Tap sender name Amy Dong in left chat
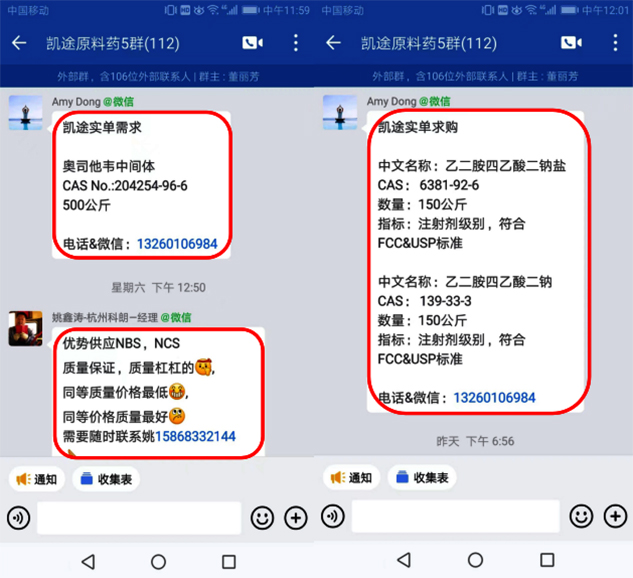The height and width of the screenshot is (578, 633). tap(76, 102)
